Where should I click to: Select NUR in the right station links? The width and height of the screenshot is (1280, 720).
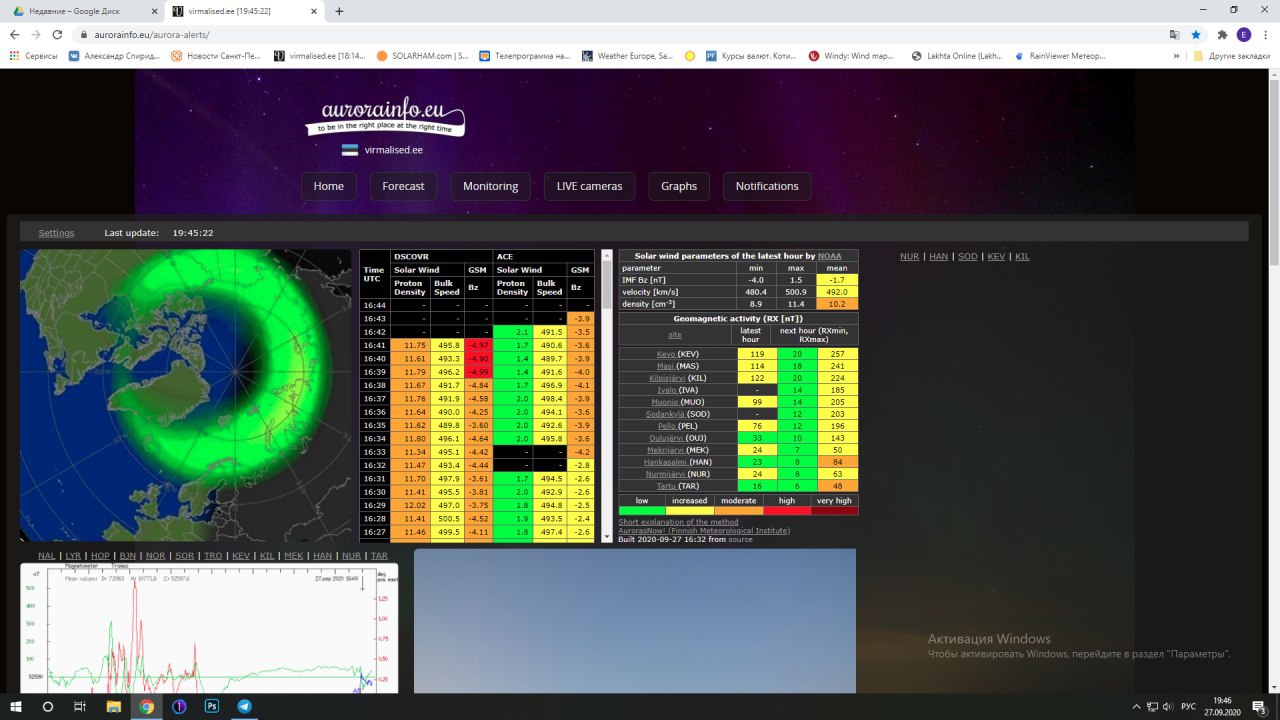(x=909, y=257)
